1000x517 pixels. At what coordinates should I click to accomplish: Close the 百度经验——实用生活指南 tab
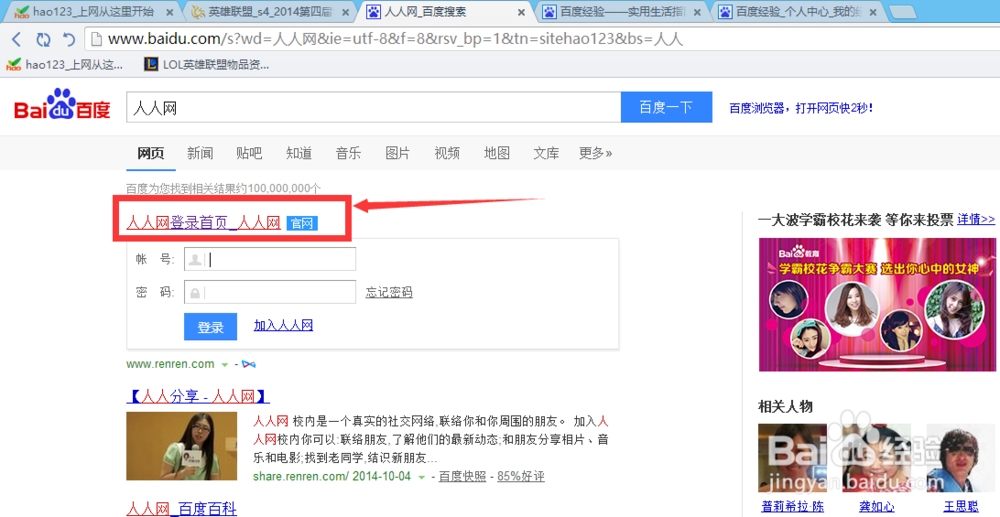[x=697, y=12]
